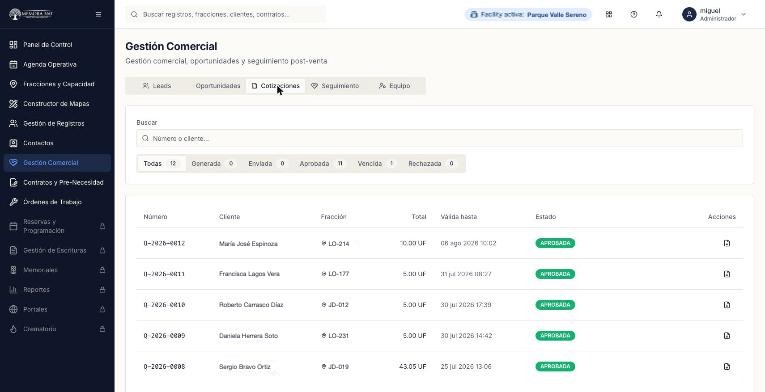
Task: Expand the miguel Administrador user menu chevron
Action: click(x=744, y=15)
